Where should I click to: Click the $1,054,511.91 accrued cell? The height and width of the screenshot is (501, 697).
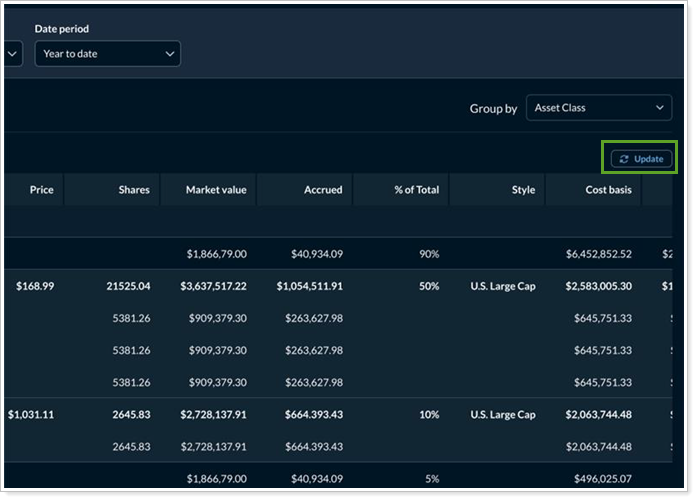pyautogui.click(x=310, y=286)
